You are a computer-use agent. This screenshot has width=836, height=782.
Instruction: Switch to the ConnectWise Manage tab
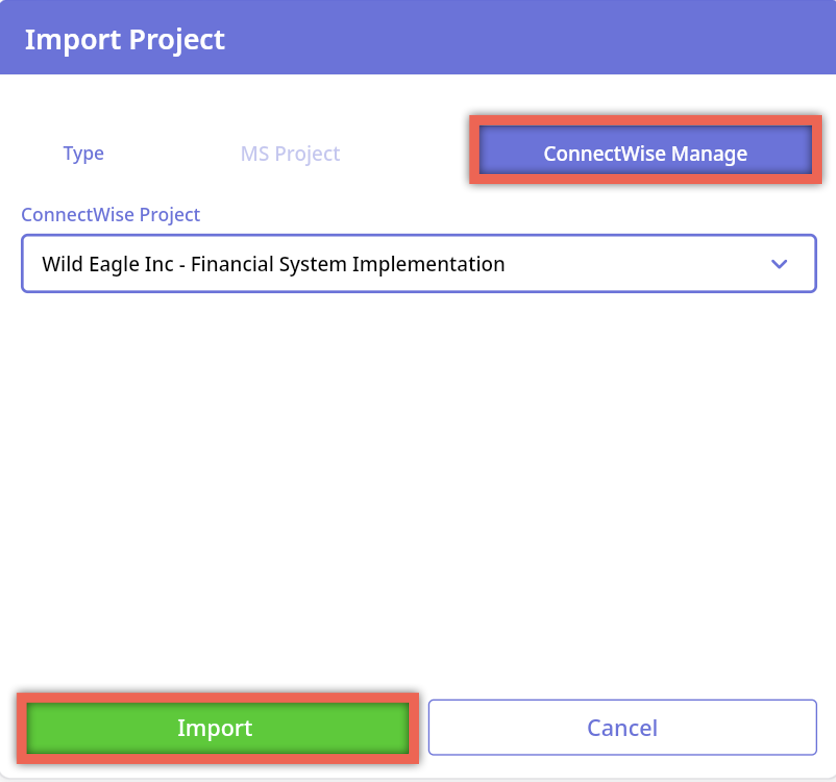pyautogui.click(x=645, y=154)
